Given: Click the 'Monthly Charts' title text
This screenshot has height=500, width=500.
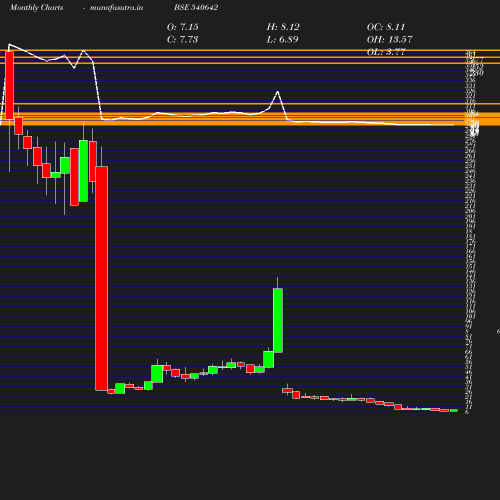Looking at the screenshot, I should [x=37, y=7].
